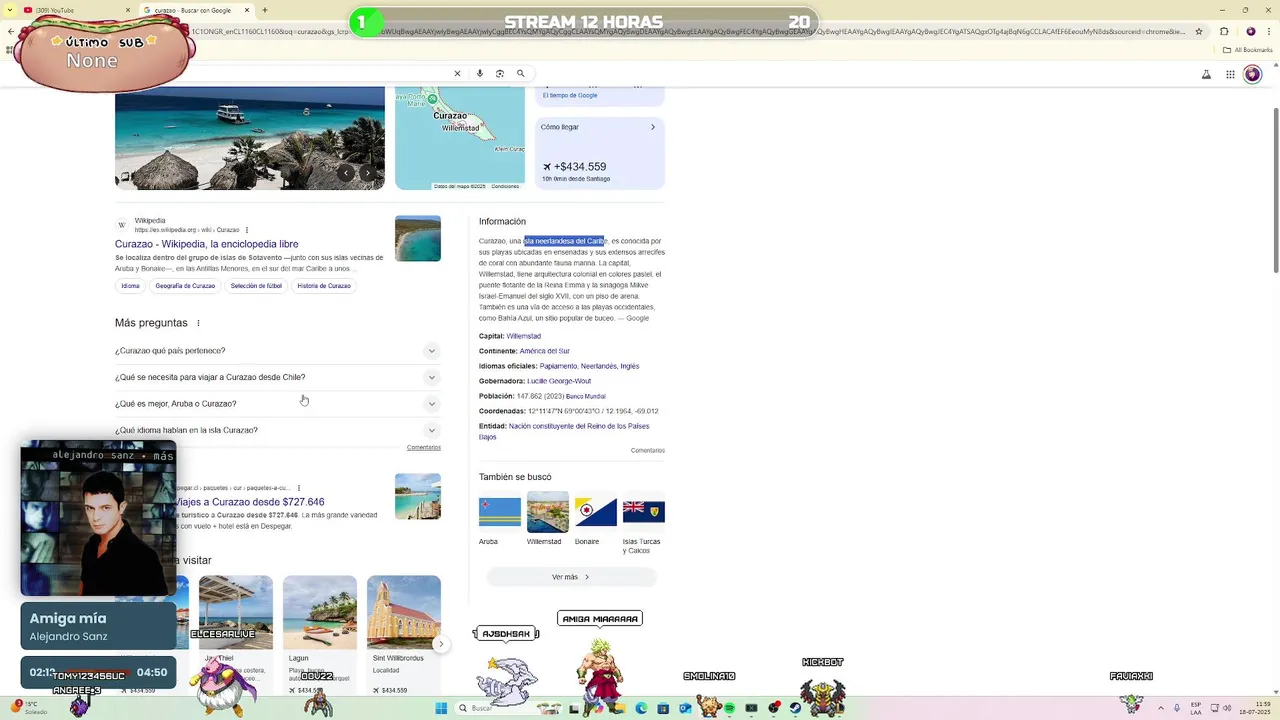The width and height of the screenshot is (1280, 720).
Task: Open the 'Banco Mundial' source link
Action: tap(586, 397)
